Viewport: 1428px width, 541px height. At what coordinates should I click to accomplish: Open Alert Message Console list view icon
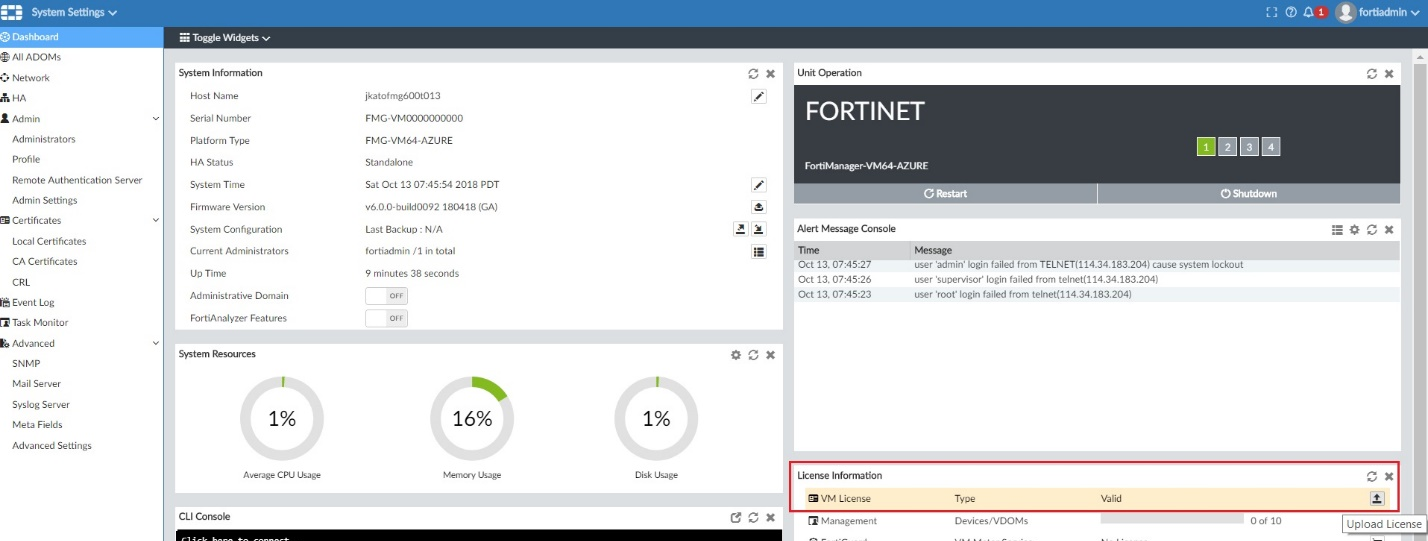click(1337, 229)
